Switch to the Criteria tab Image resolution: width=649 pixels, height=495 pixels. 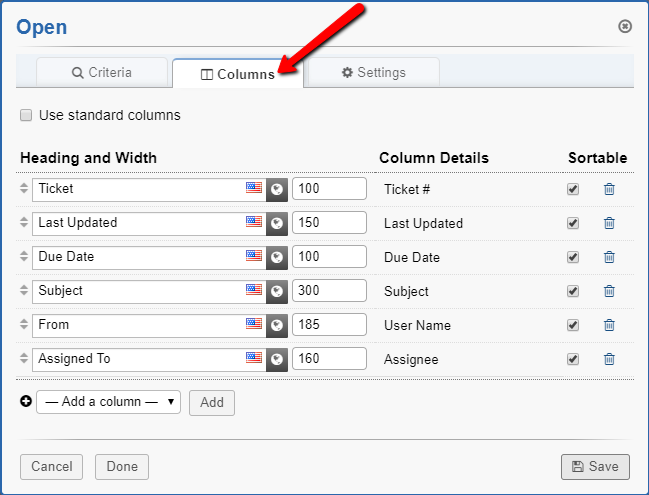[101, 73]
